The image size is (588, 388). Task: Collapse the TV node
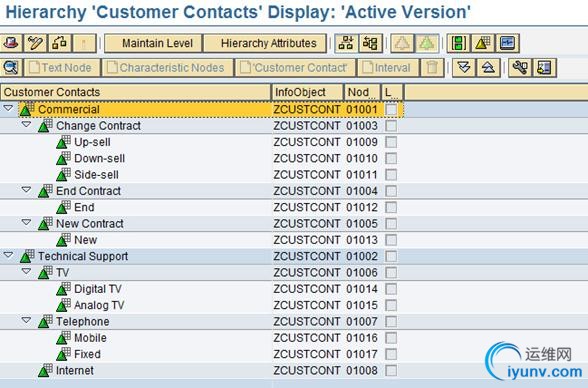click(x=26, y=271)
